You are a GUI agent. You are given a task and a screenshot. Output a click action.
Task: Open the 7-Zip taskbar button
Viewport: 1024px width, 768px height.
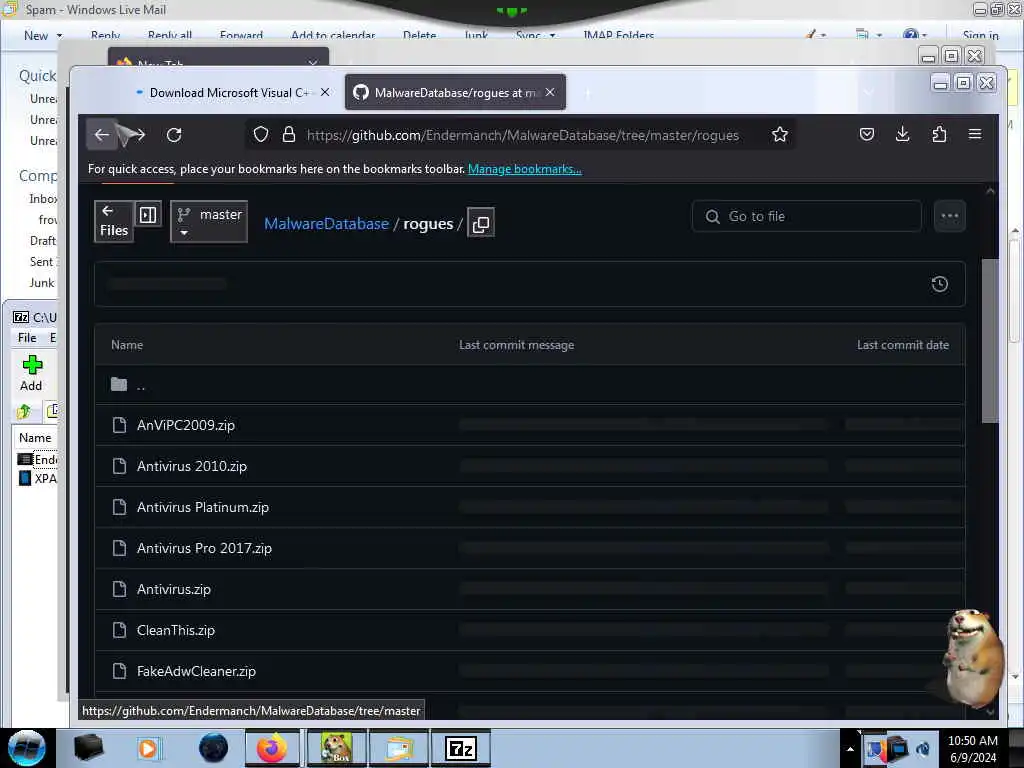tap(461, 748)
